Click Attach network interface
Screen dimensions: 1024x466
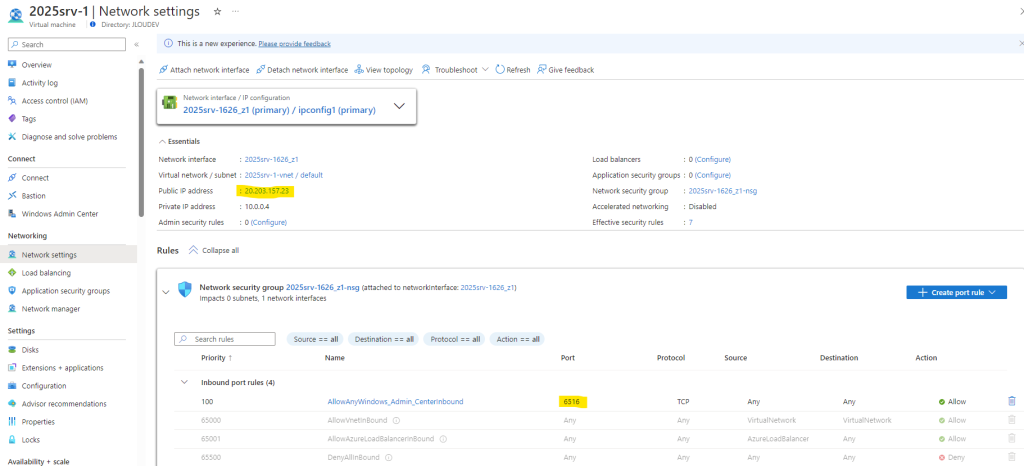204,70
